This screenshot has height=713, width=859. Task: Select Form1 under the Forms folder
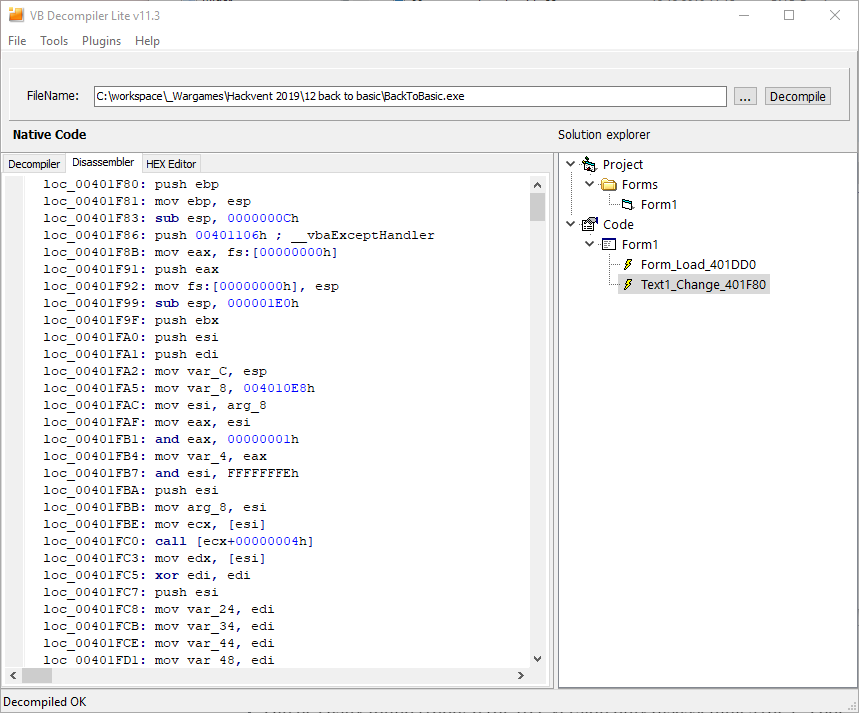(658, 204)
